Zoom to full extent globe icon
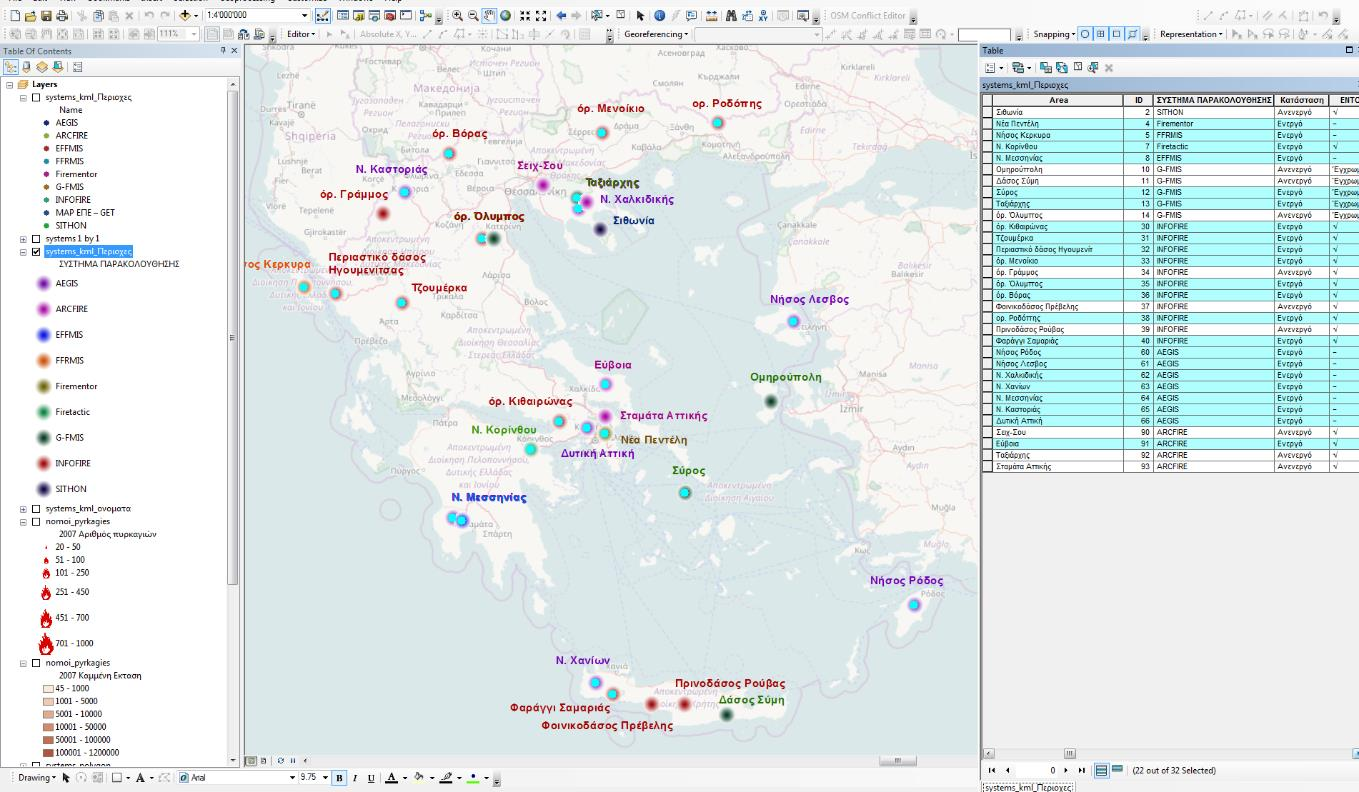 point(505,16)
